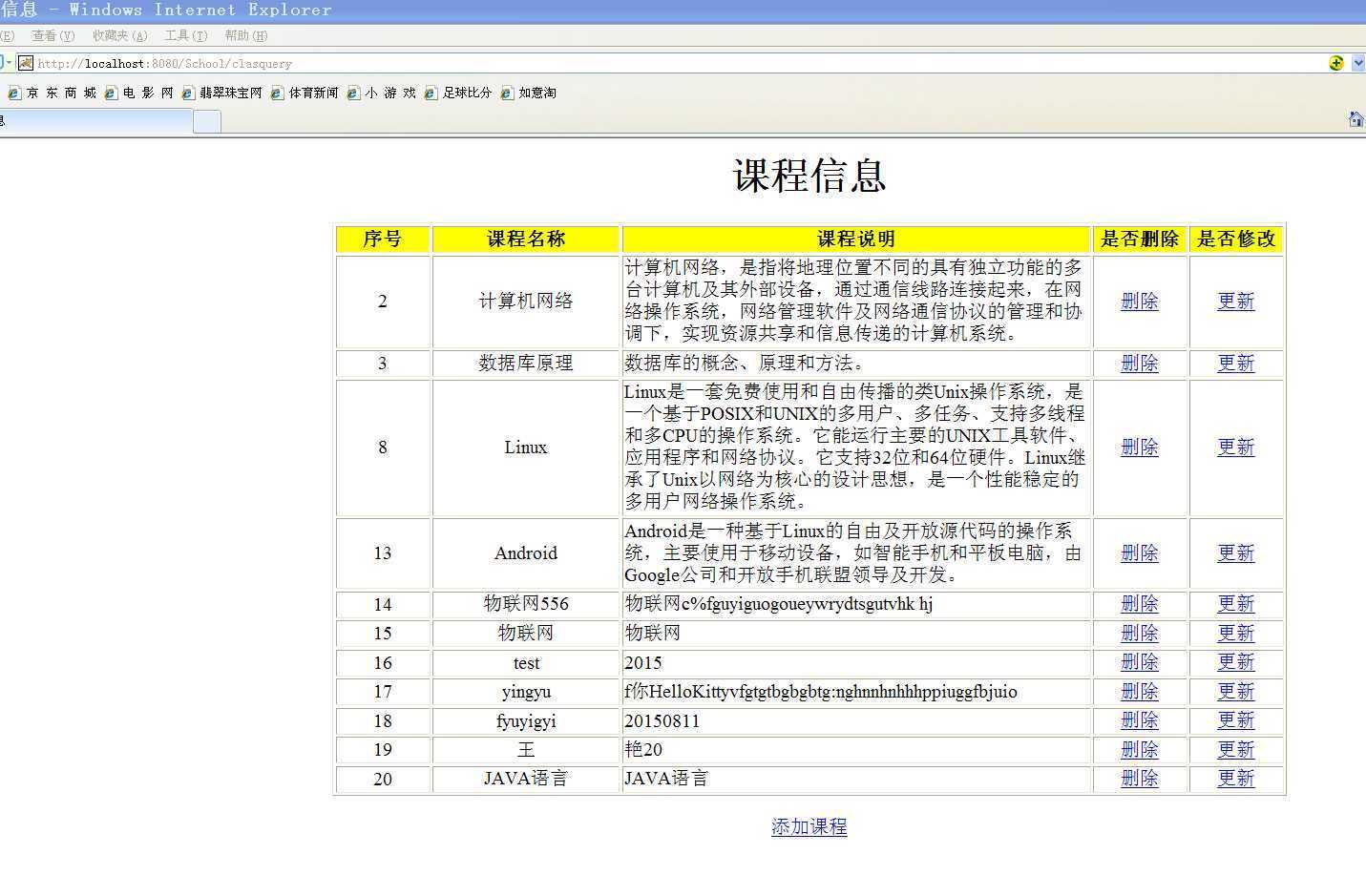Delete the fyuyigyi course
The width and height of the screenshot is (1366, 896).
coord(1140,720)
